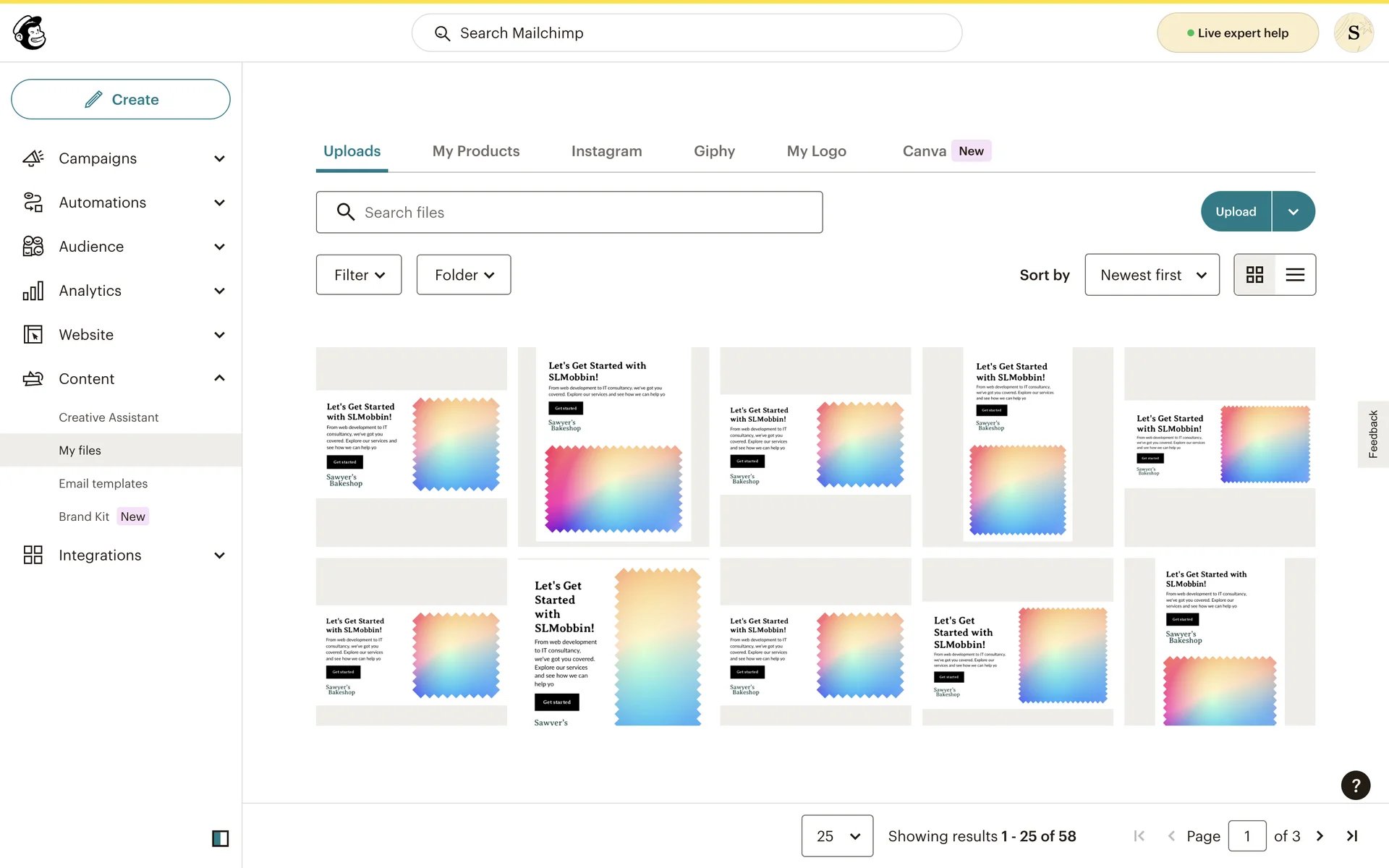Expand the Folder dropdown
Image resolution: width=1389 pixels, height=868 pixels.
click(x=464, y=275)
